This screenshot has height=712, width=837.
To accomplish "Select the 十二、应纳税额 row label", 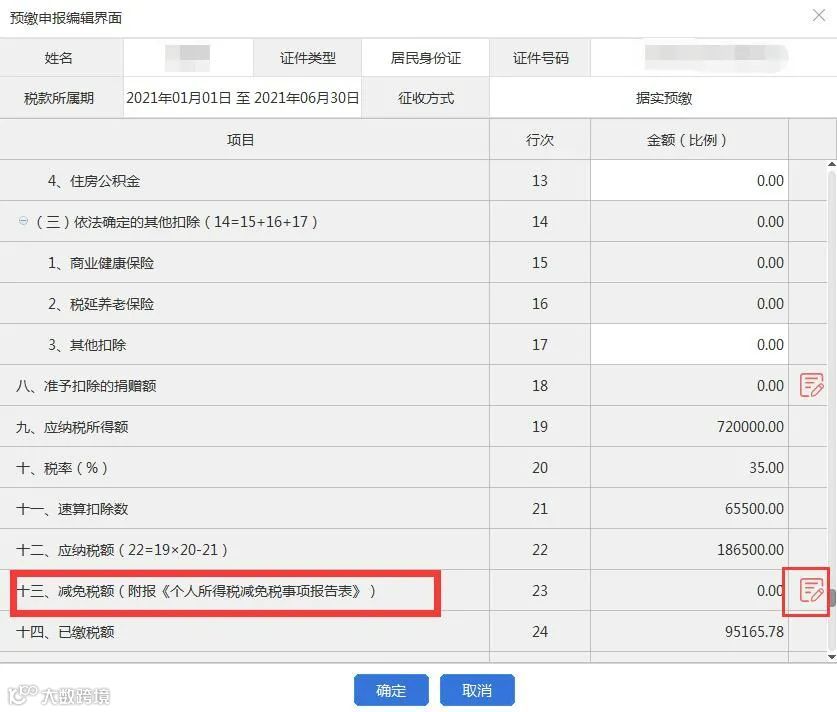I will coord(122,550).
